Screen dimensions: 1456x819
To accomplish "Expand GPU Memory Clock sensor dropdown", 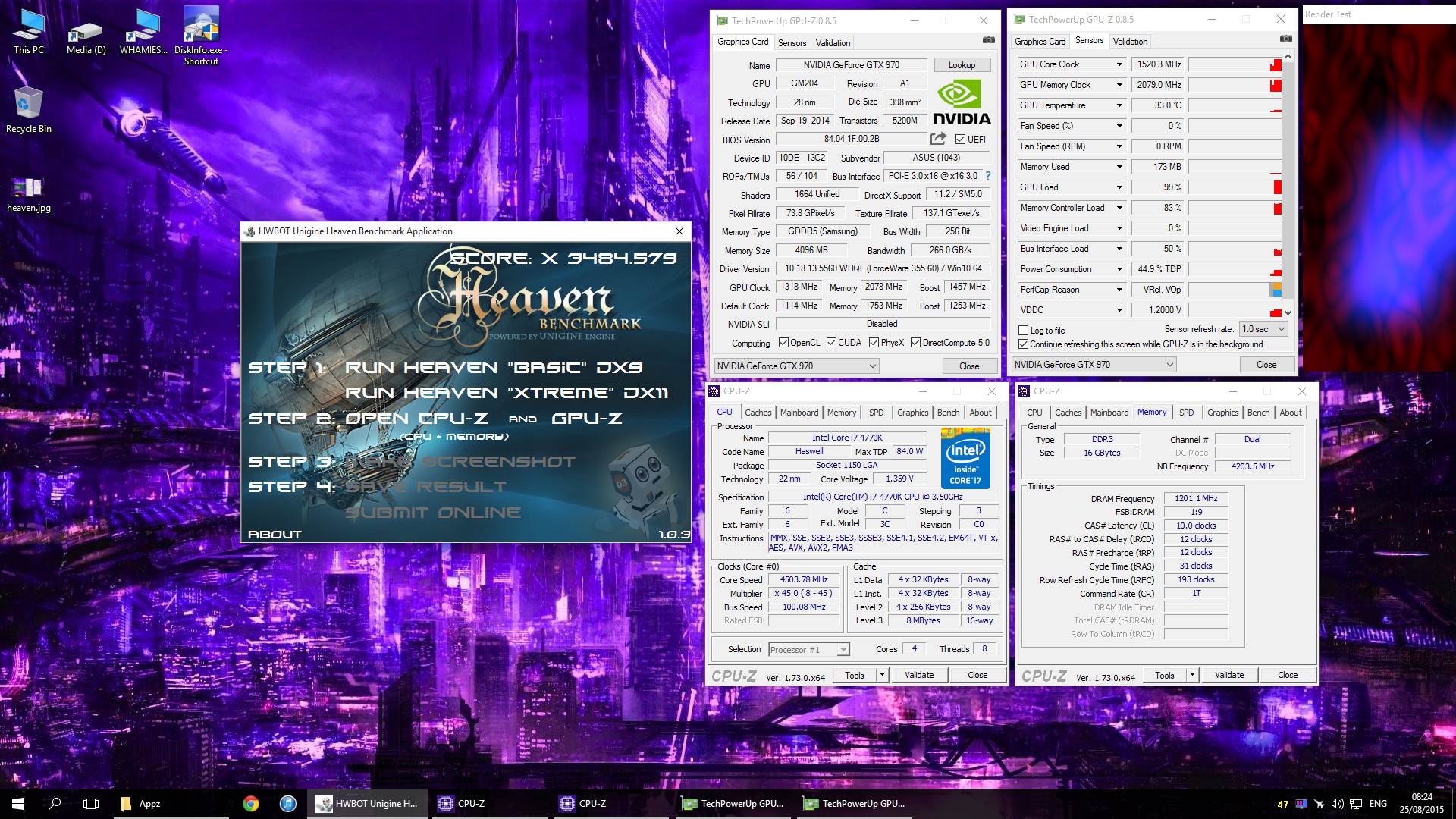I will pyautogui.click(x=1119, y=85).
